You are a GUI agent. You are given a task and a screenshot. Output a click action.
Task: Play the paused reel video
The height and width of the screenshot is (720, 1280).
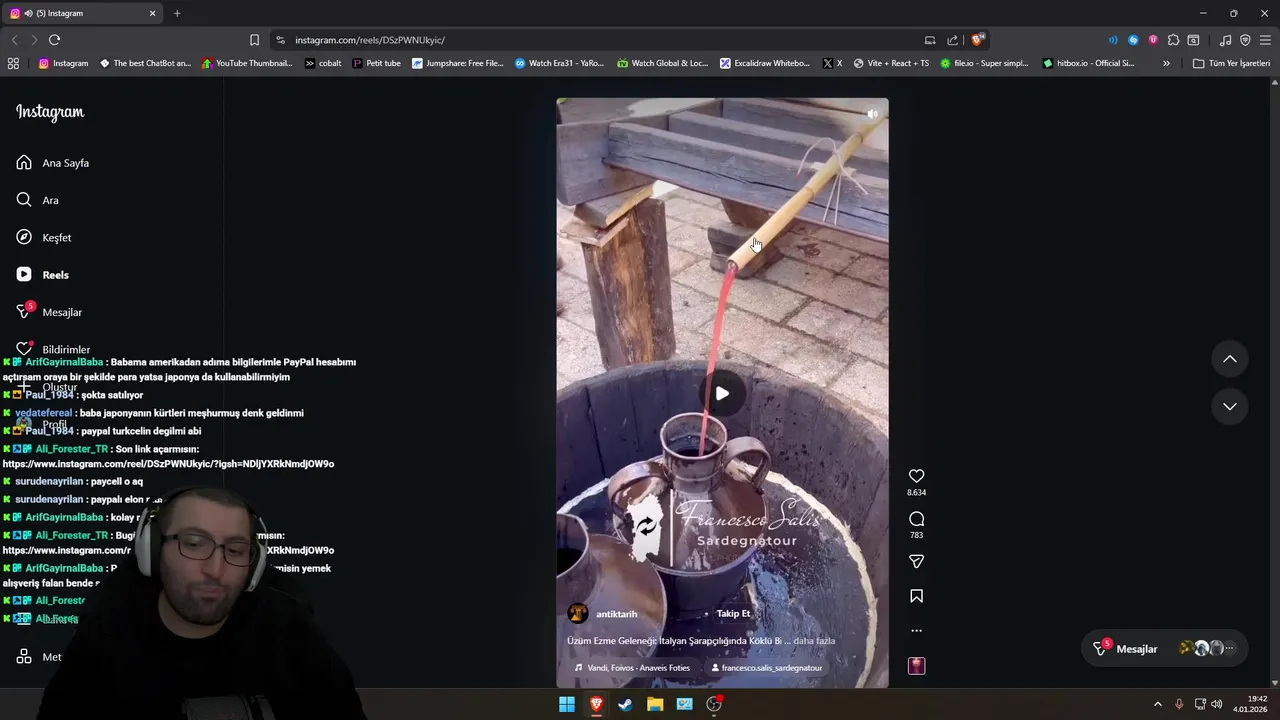(722, 393)
